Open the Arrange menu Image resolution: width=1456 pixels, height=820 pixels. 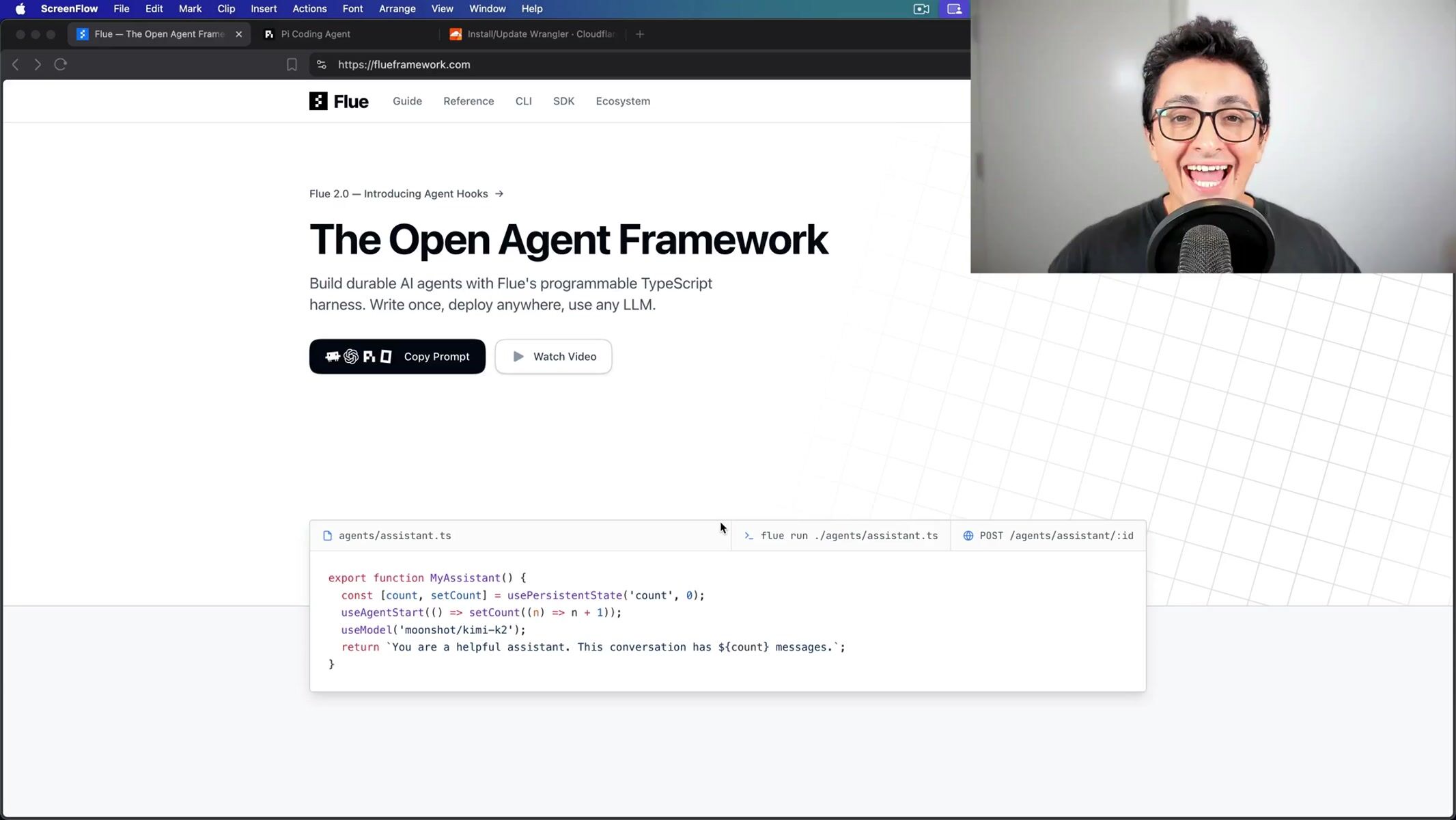(397, 9)
